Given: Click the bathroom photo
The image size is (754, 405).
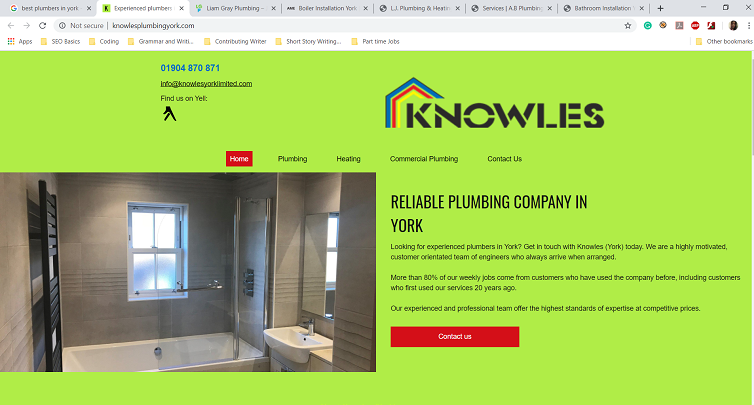Looking at the screenshot, I should pos(188,272).
